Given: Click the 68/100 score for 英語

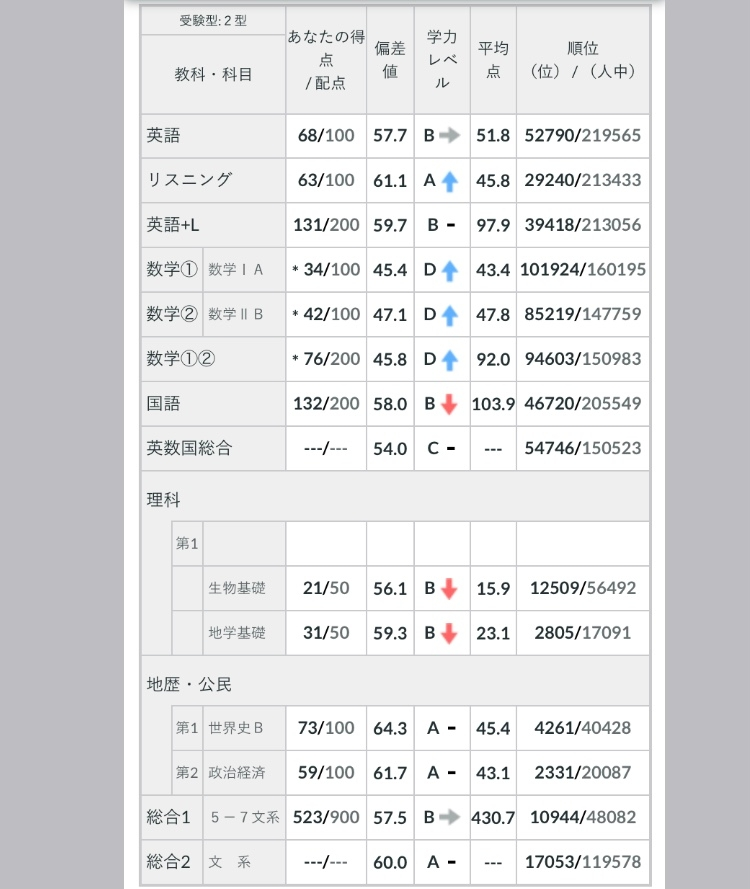Looking at the screenshot, I should pos(326,136).
